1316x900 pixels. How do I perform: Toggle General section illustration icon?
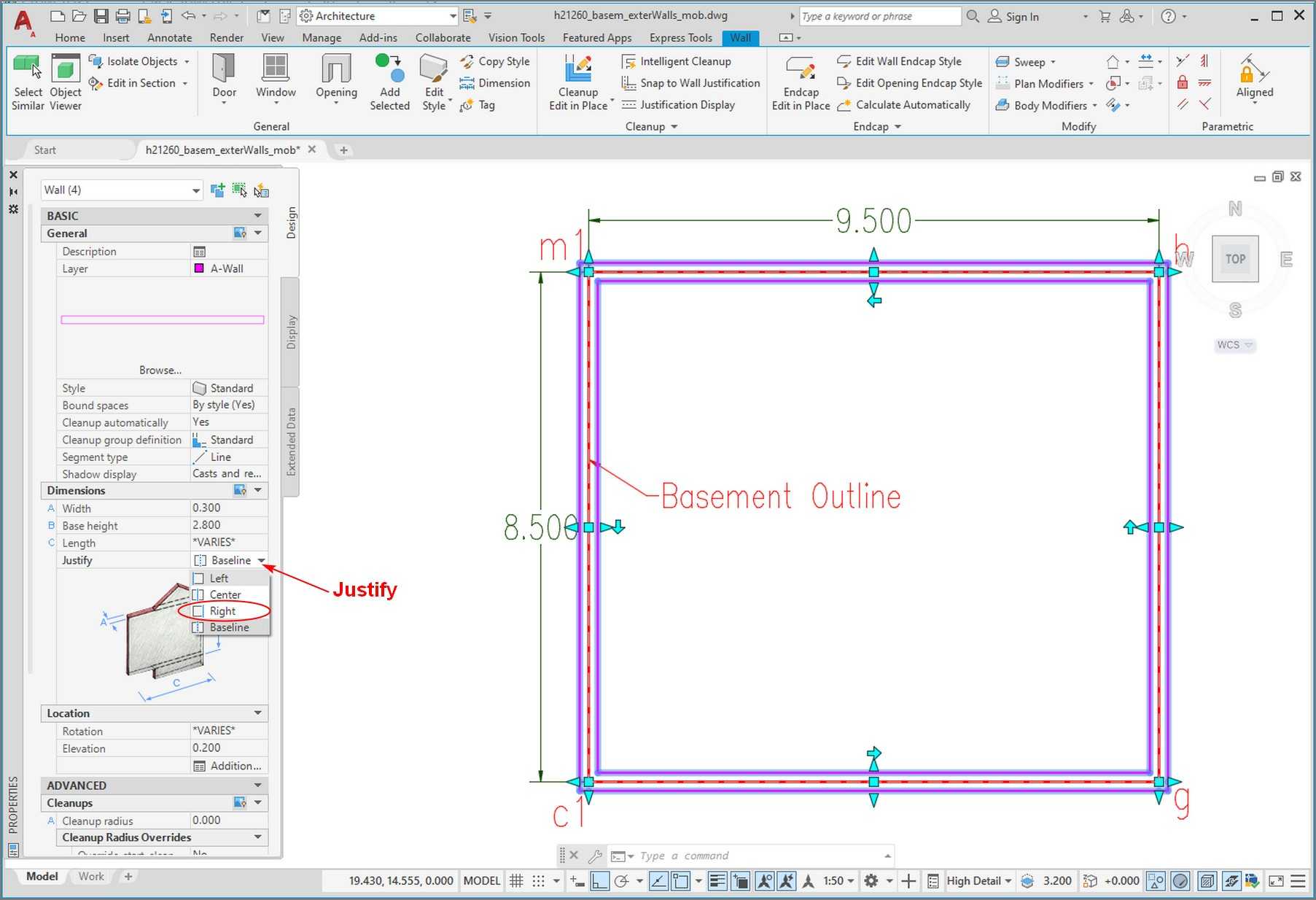[240, 233]
